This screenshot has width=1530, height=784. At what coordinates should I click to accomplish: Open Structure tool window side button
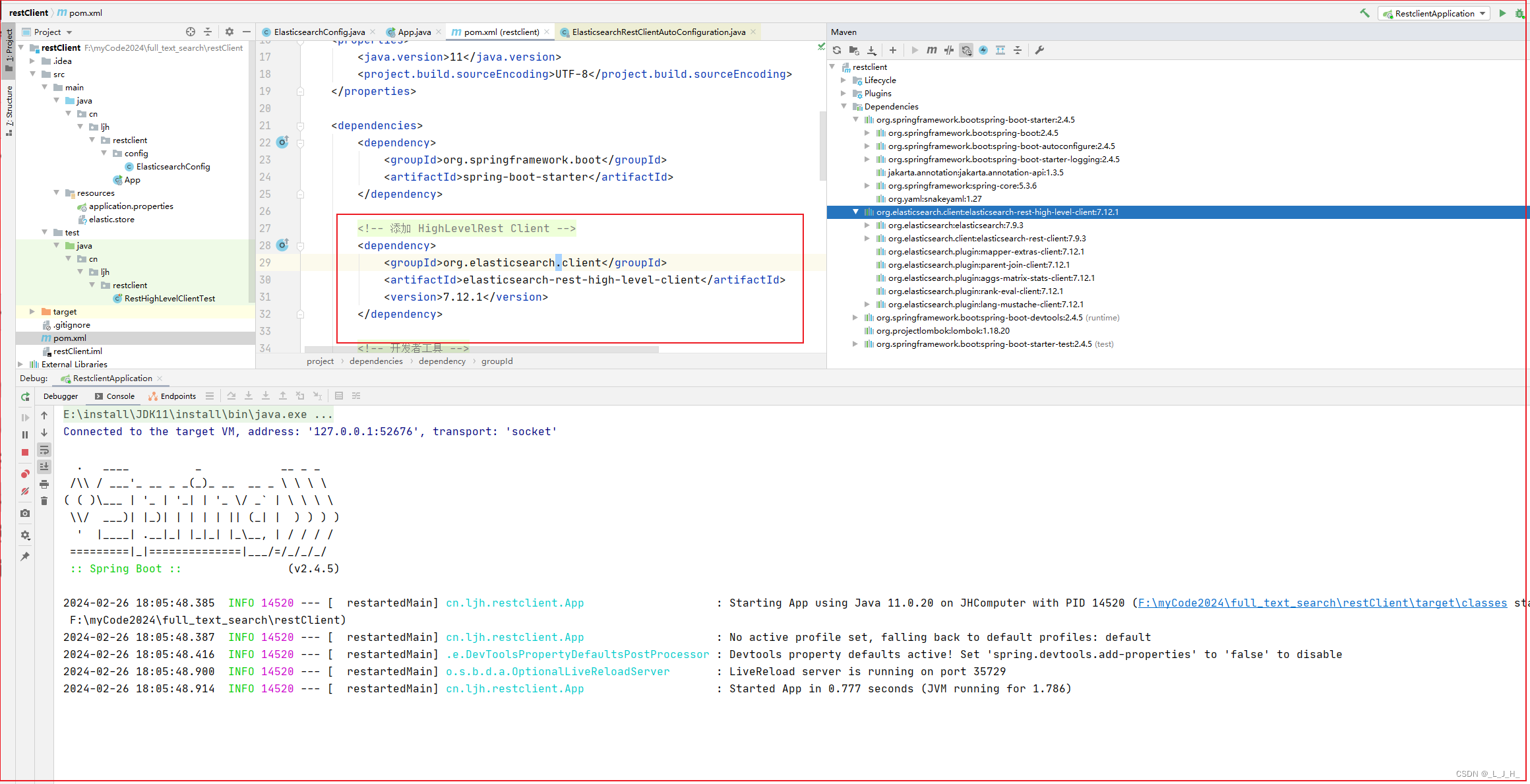[x=9, y=109]
